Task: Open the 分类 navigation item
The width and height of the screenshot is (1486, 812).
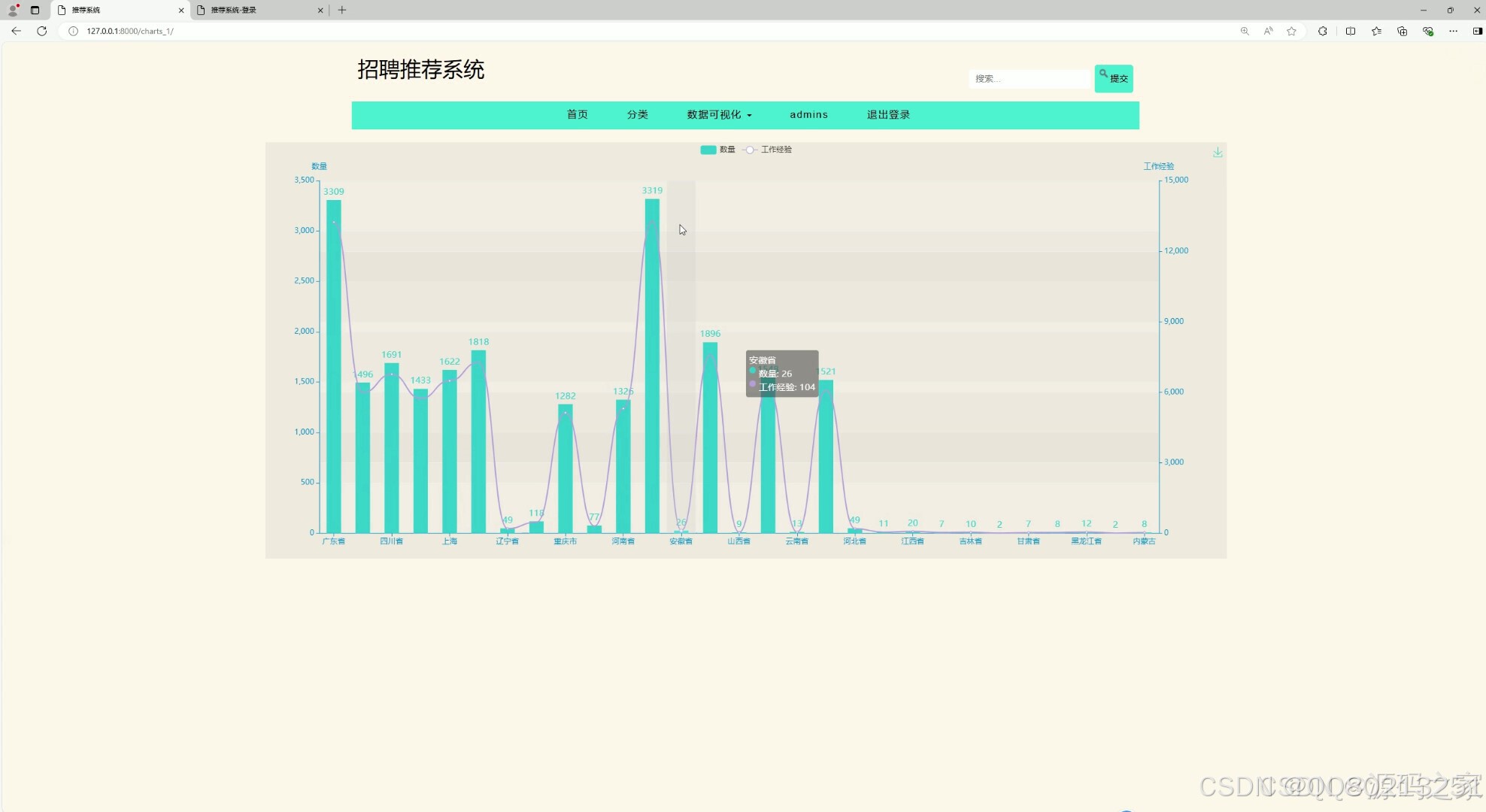Action: (637, 114)
